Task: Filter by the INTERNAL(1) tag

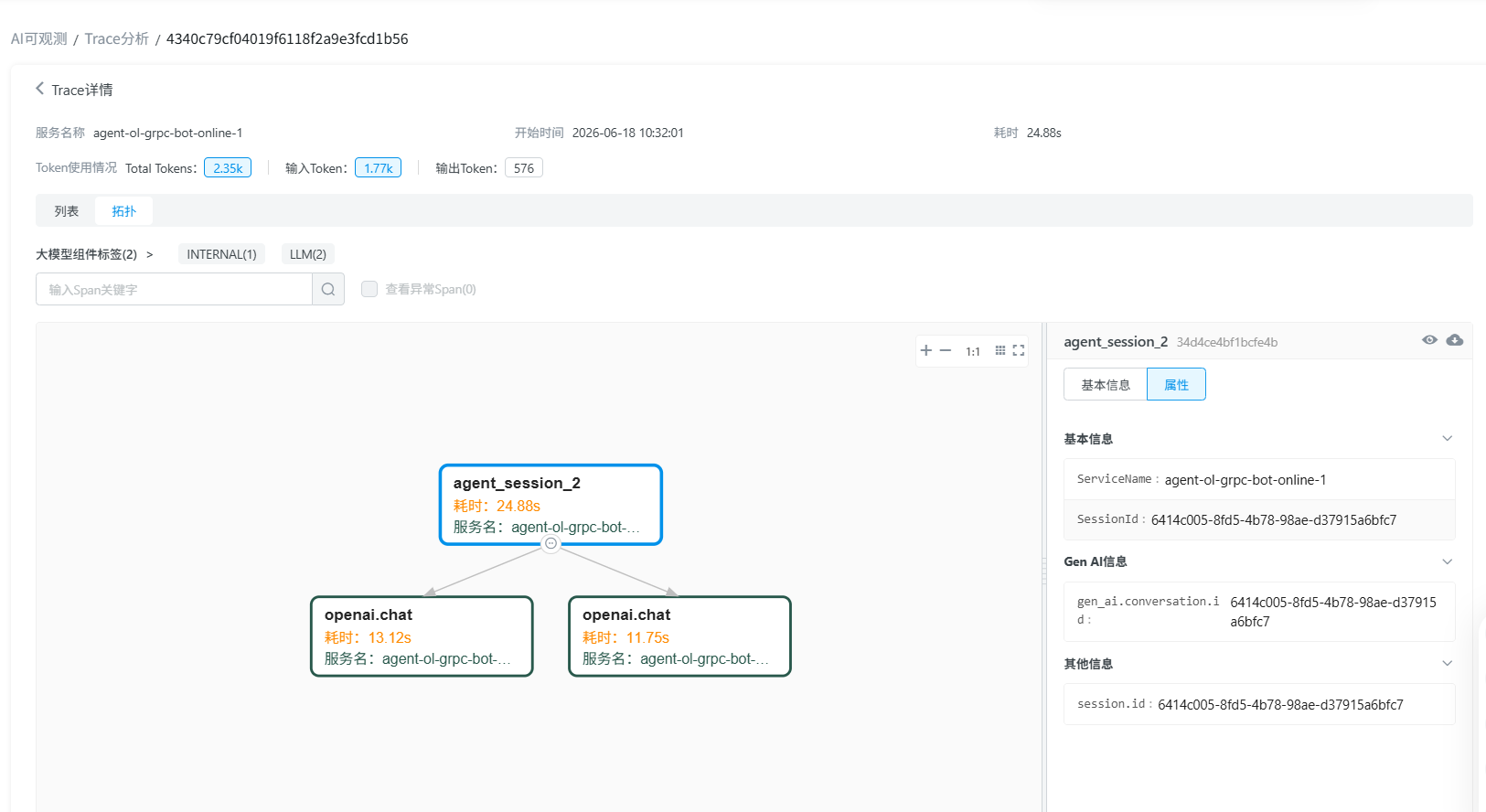Action: pos(221,254)
